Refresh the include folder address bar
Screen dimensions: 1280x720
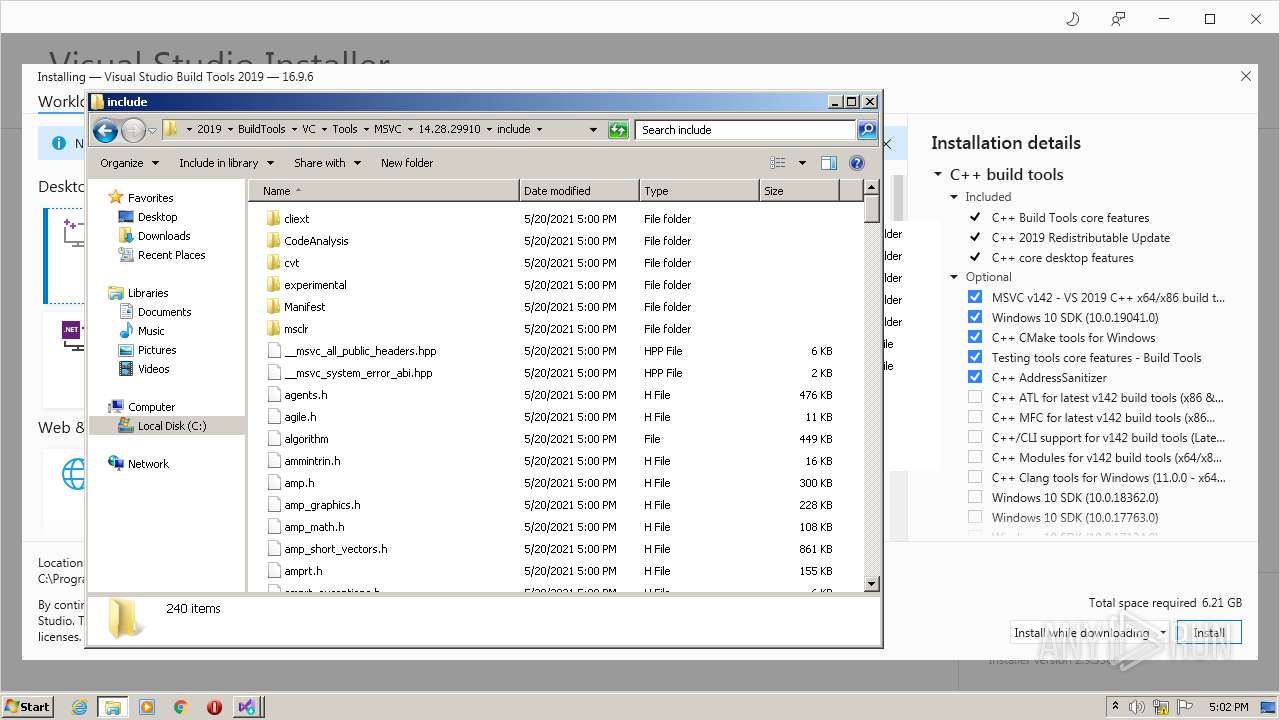[x=618, y=130]
